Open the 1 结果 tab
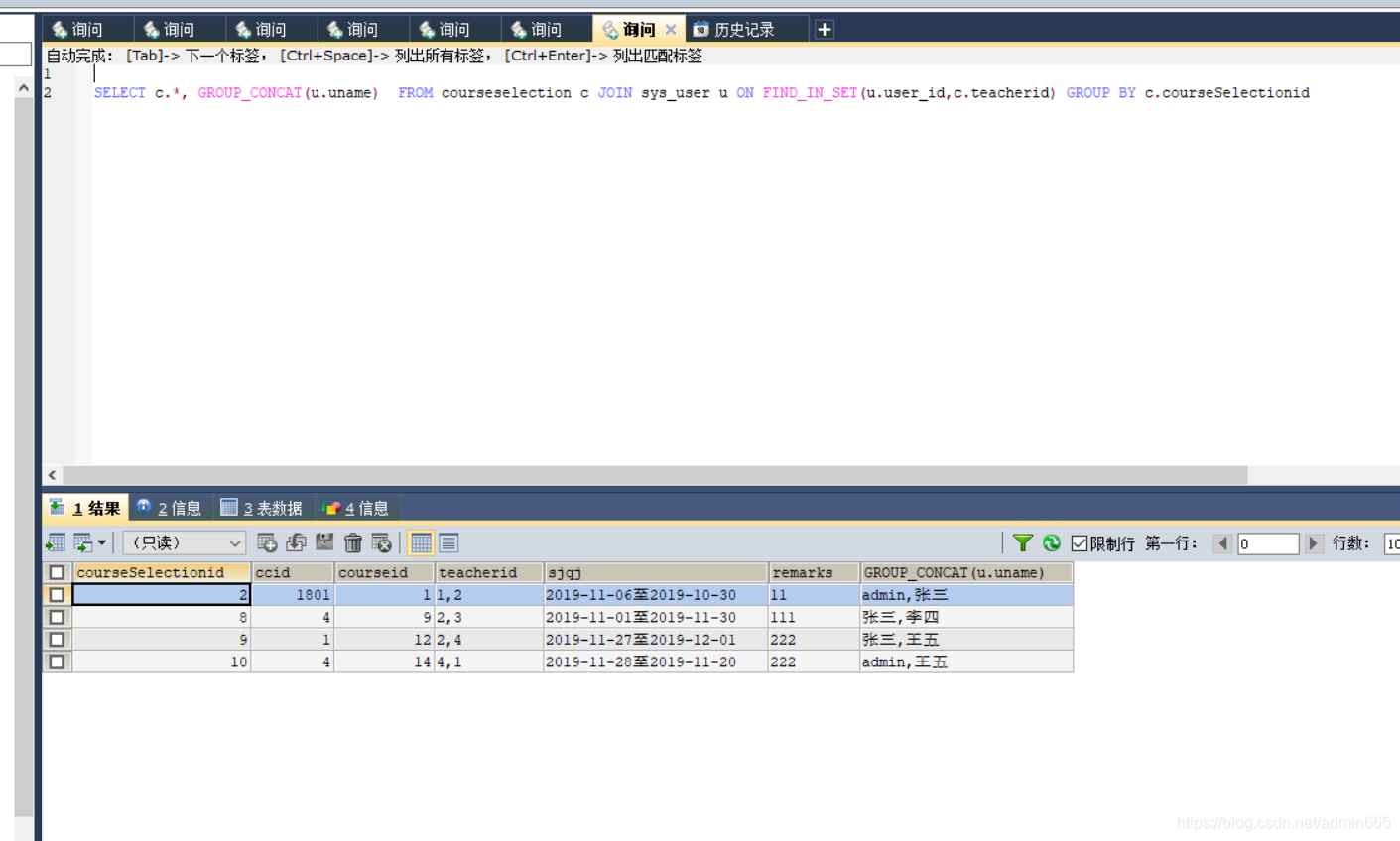The image size is (1400, 841). pos(85,508)
